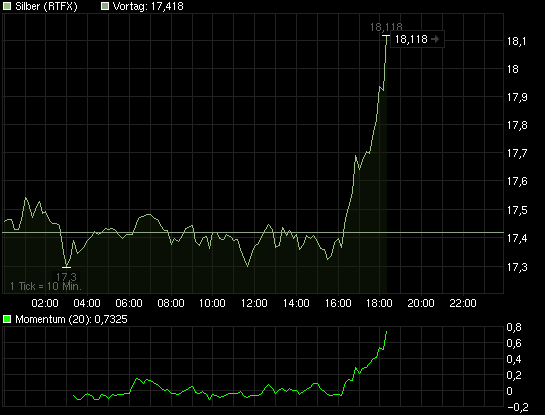Click the -0,2 momentum axis label

coord(518,407)
